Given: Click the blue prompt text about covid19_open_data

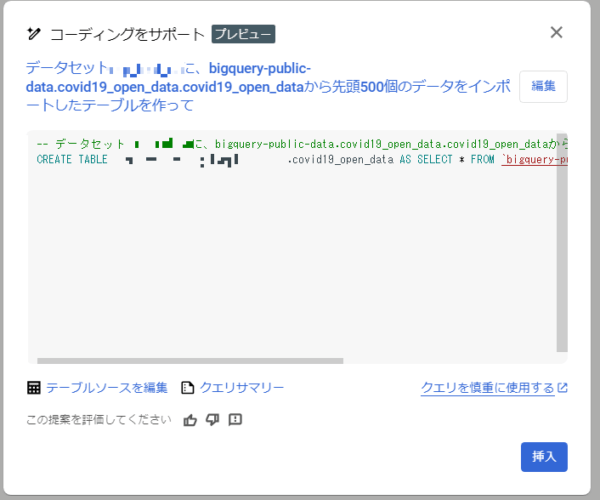Looking at the screenshot, I should [268, 86].
